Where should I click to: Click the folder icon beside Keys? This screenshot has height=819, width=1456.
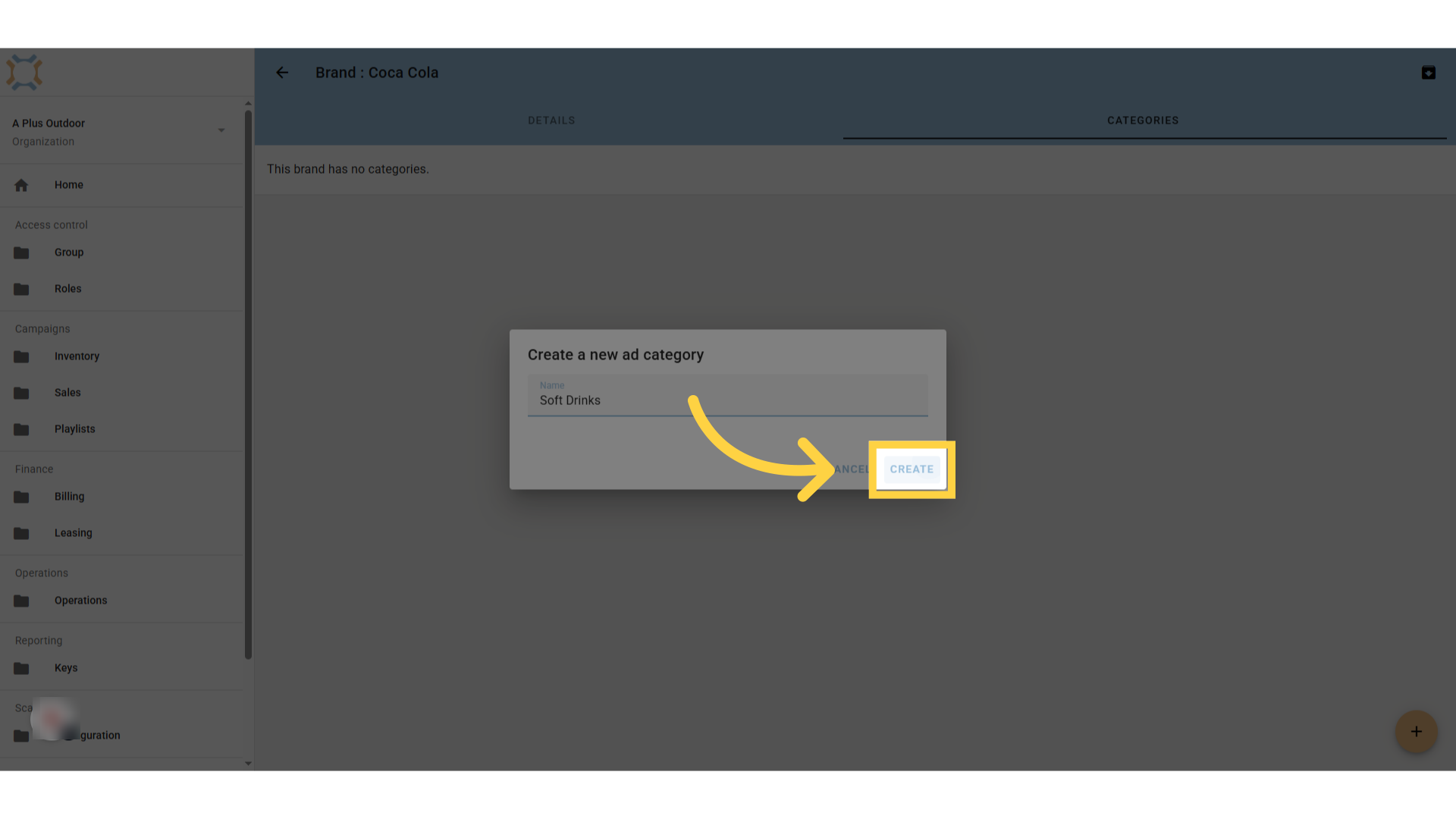click(x=21, y=668)
